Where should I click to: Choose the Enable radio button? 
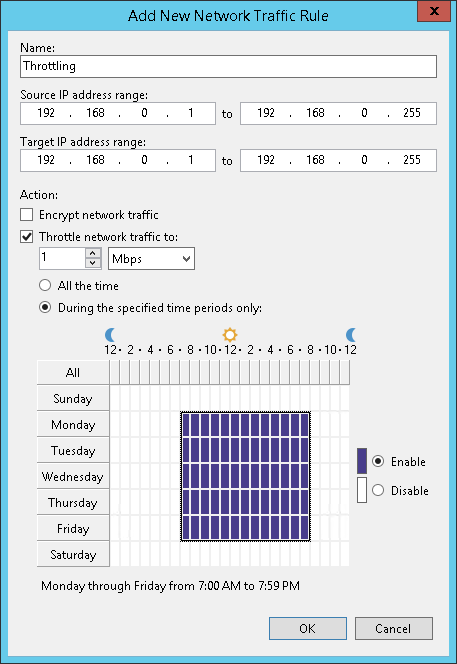(x=378, y=461)
